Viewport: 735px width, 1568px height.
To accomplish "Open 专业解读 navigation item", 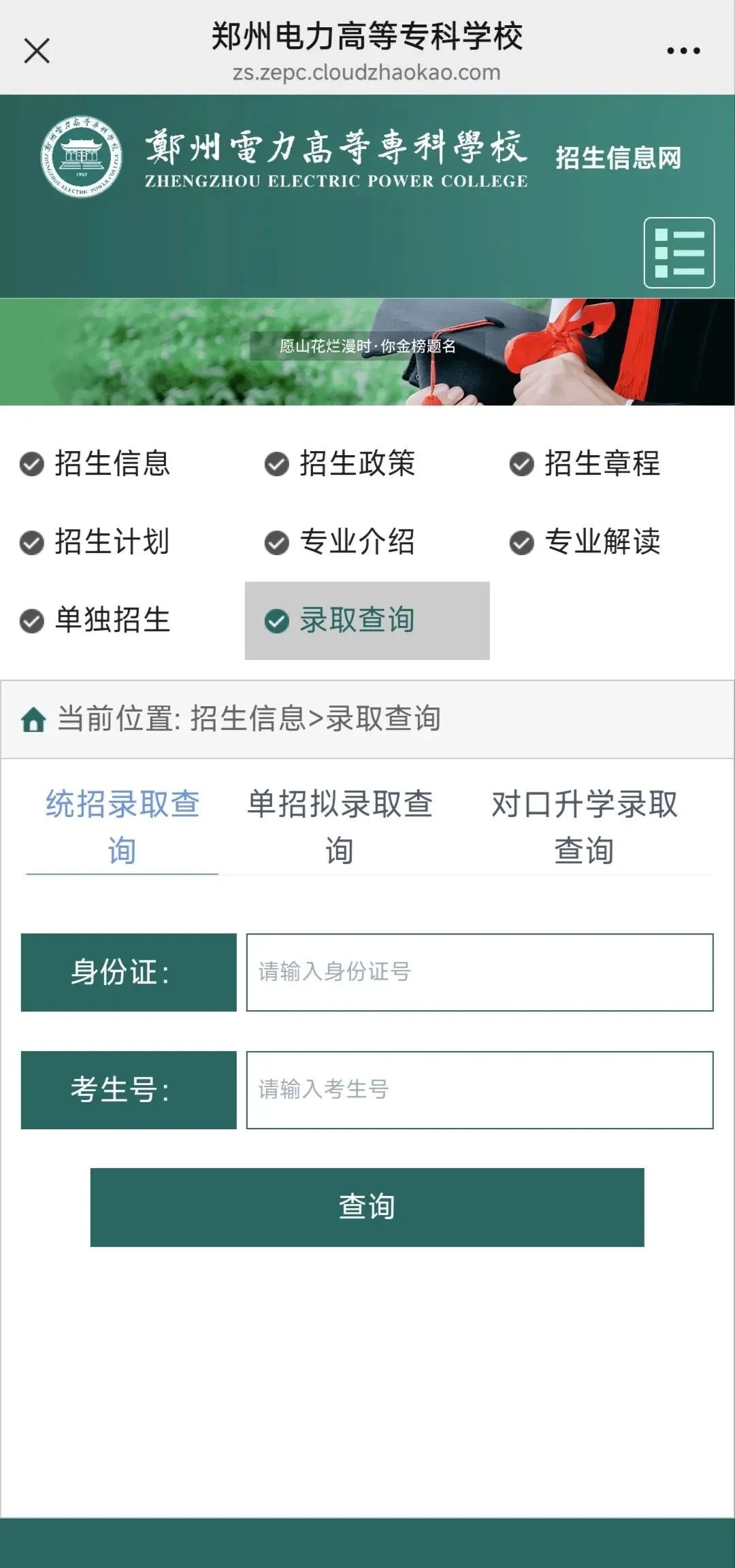I will coord(585,542).
